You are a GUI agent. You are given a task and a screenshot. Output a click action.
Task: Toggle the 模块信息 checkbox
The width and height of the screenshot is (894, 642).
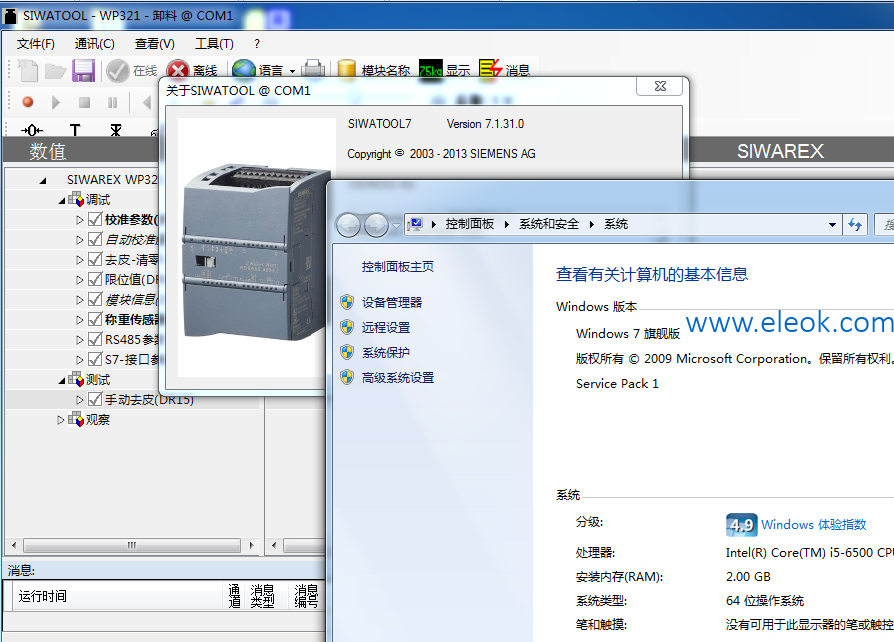click(95, 299)
